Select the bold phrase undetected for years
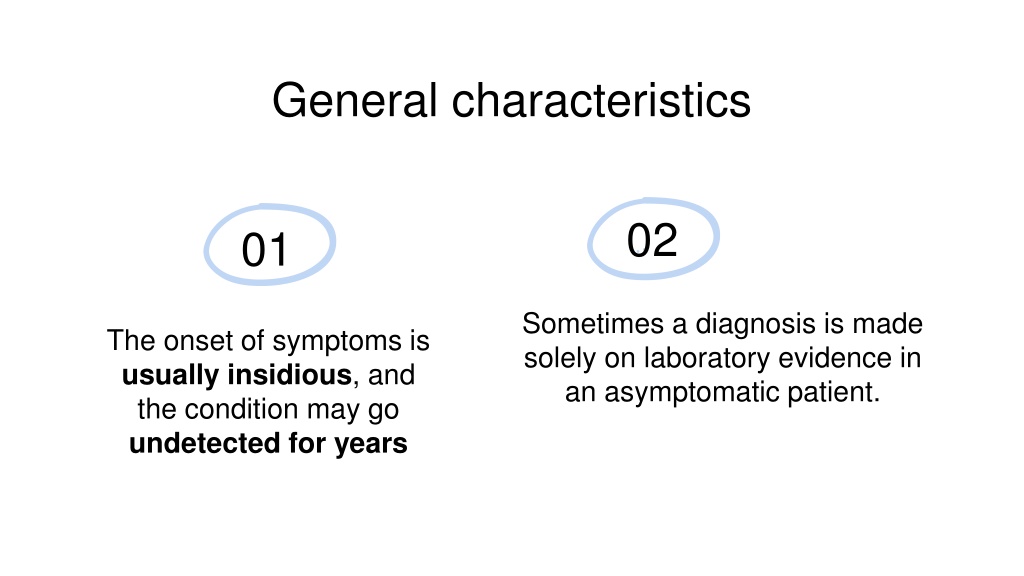 pyautogui.click(x=268, y=443)
